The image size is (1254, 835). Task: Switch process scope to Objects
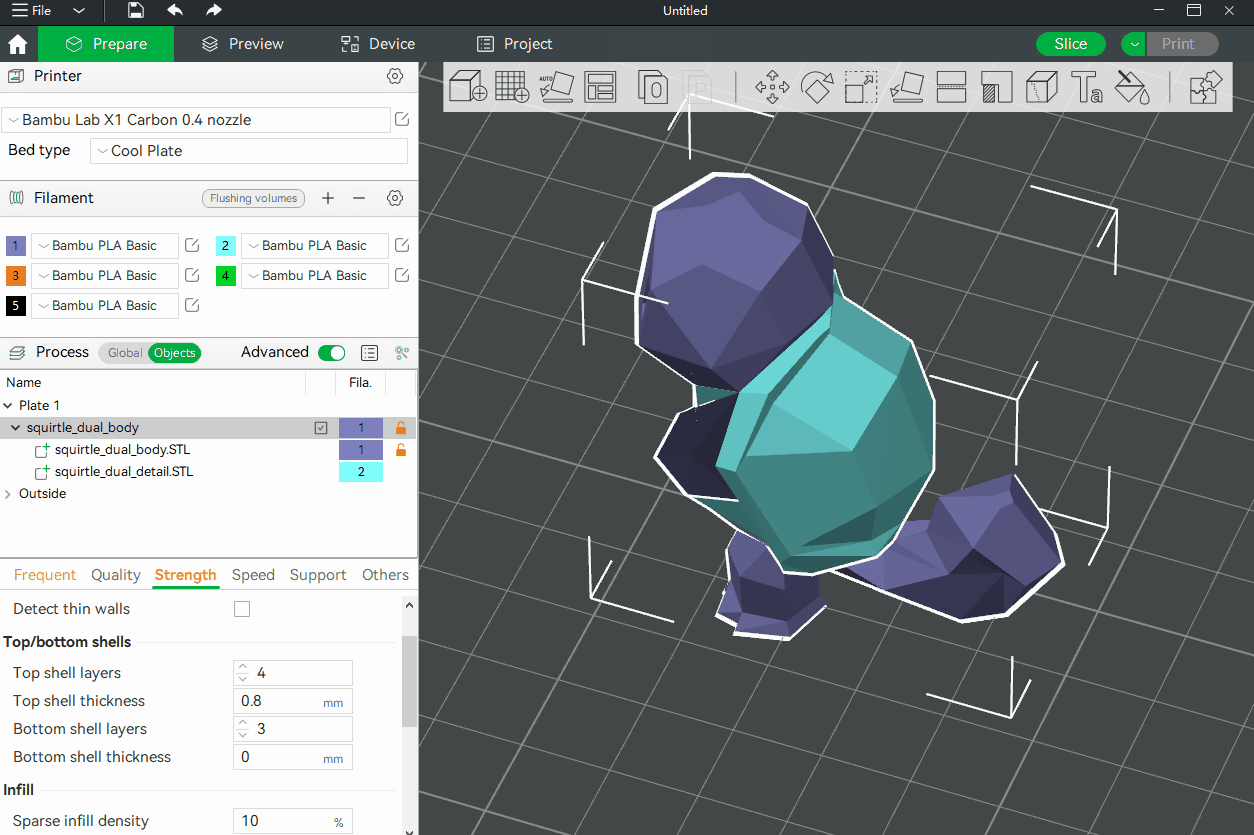click(174, 353)
